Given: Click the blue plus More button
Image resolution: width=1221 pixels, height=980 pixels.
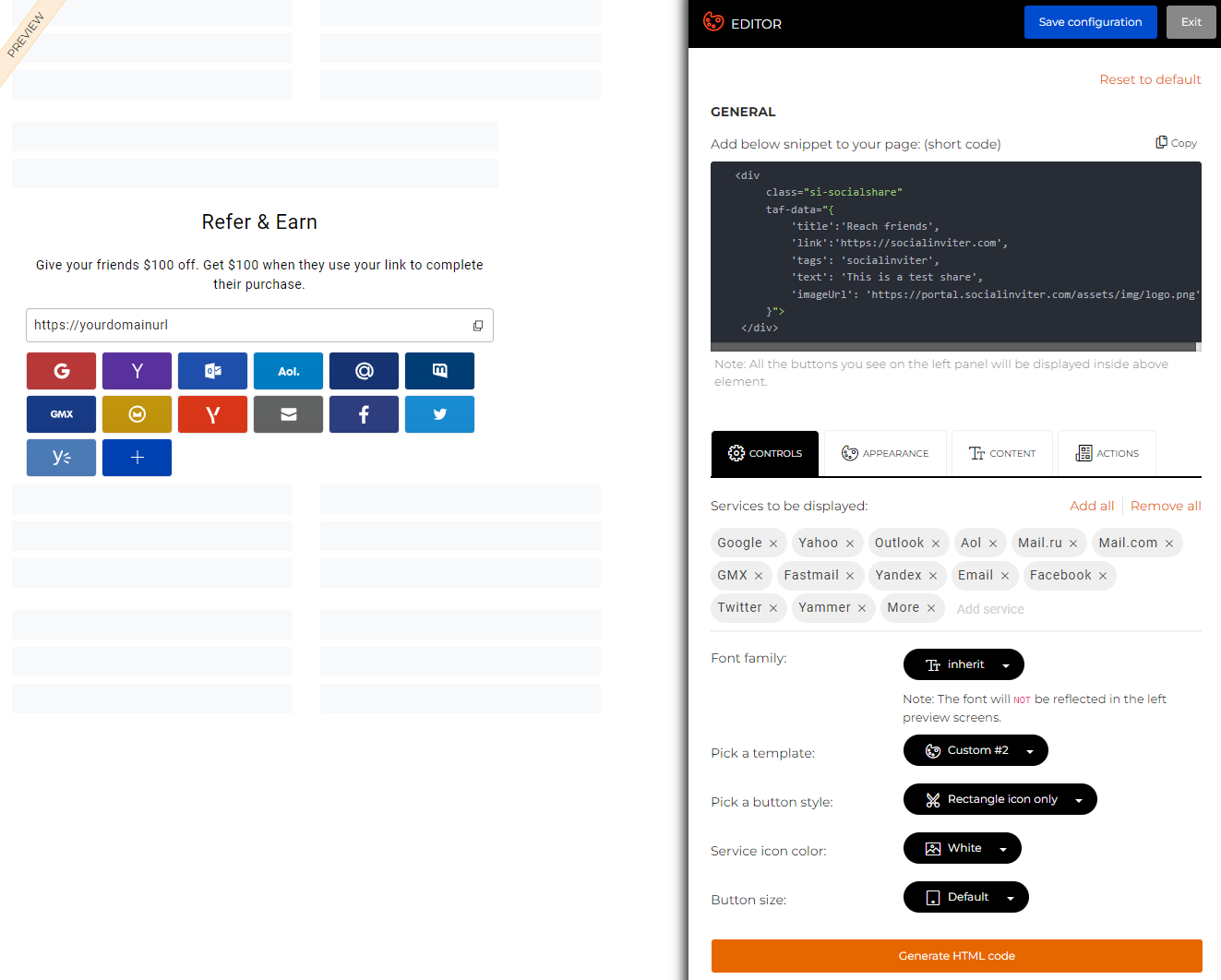Looking at the screenshot, I should [137, 458].
